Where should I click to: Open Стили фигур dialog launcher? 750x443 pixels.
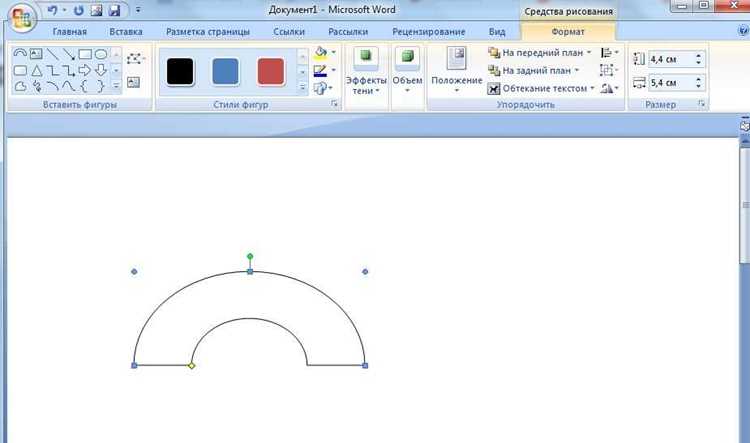click(334, 103)
